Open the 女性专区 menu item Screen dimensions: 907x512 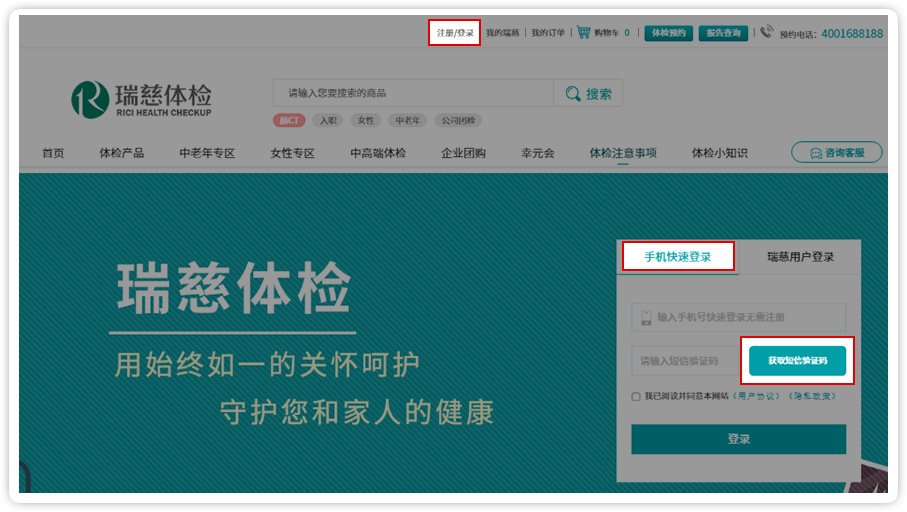pos(293,153)
